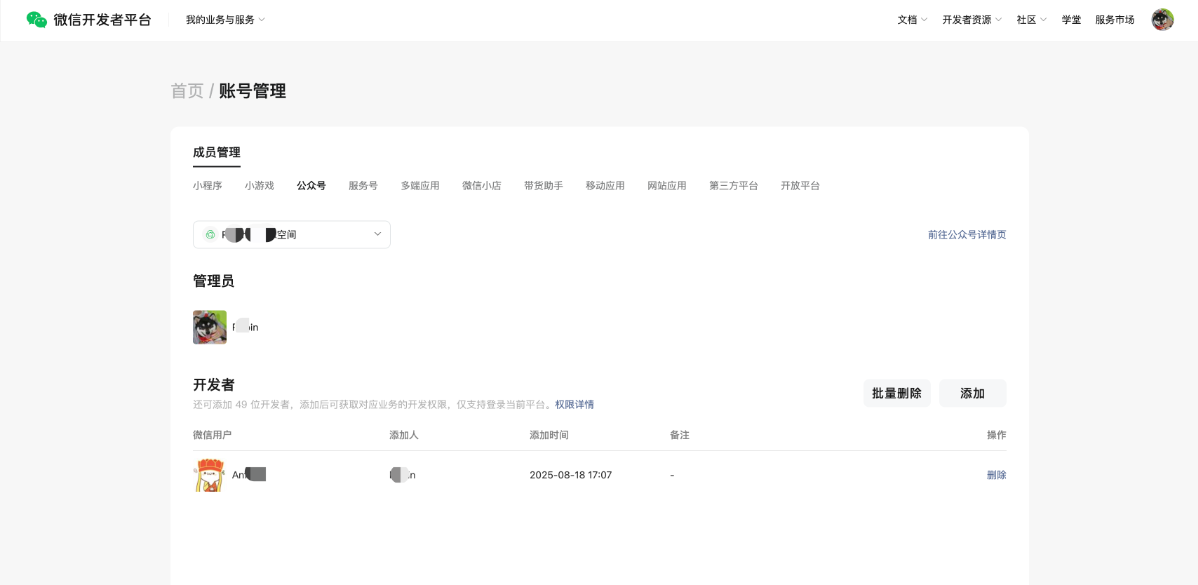Image resolution: width=1198 pixels, height=585 pixels.
Task: Select the 服务号 tab
Action: (x=363, y=186)
